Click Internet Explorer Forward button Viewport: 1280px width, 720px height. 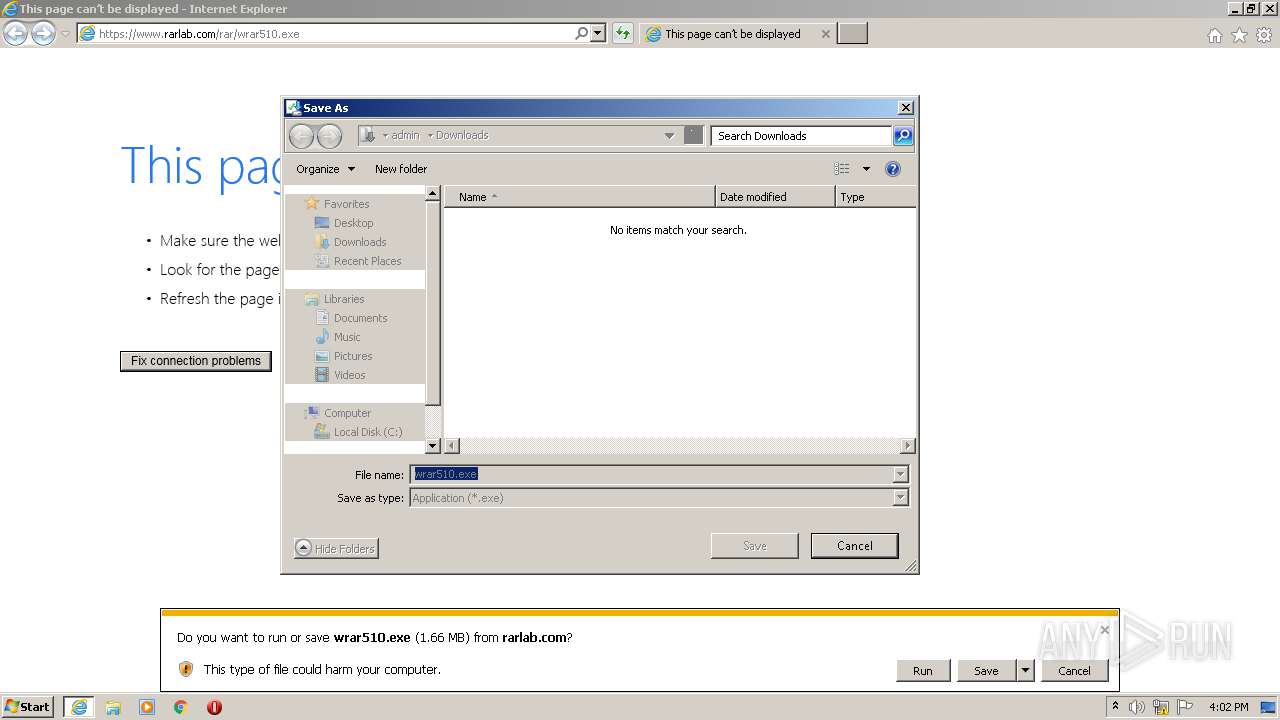tap(43, 33)
